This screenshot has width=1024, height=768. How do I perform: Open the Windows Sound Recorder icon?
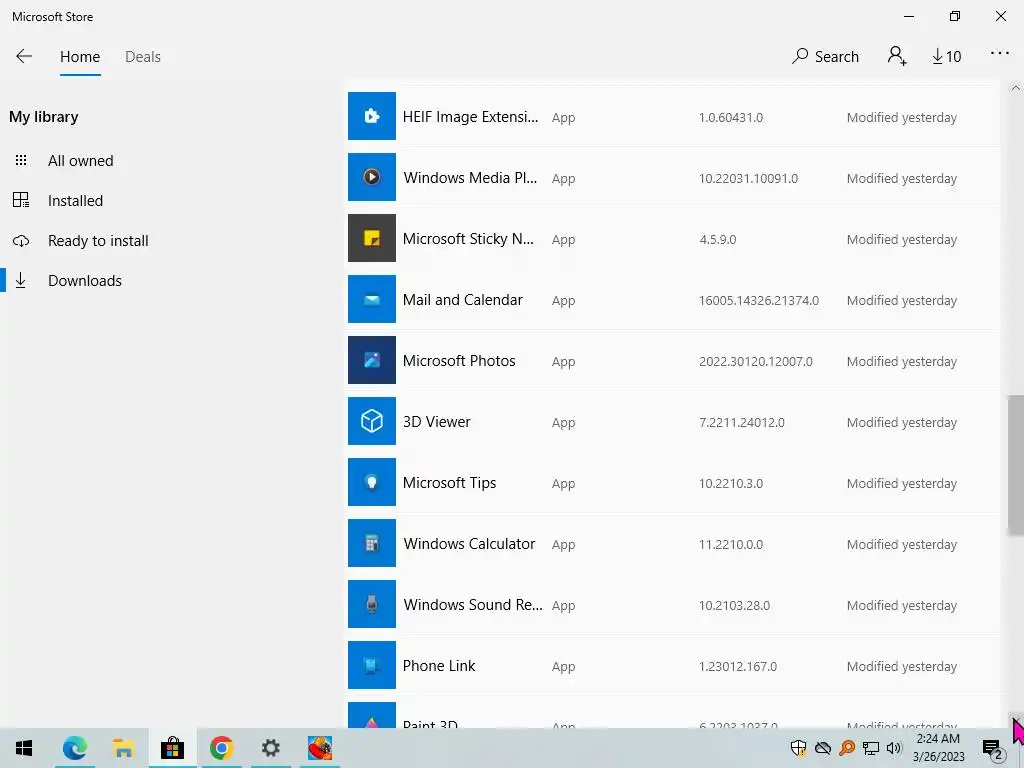(372, 604)
